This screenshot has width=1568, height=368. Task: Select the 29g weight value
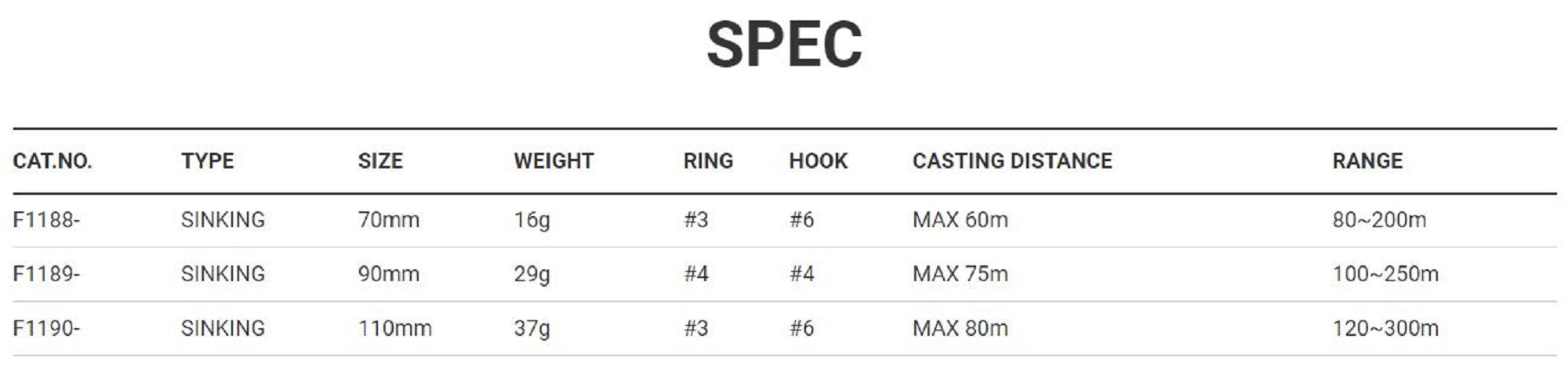[532, 274]
